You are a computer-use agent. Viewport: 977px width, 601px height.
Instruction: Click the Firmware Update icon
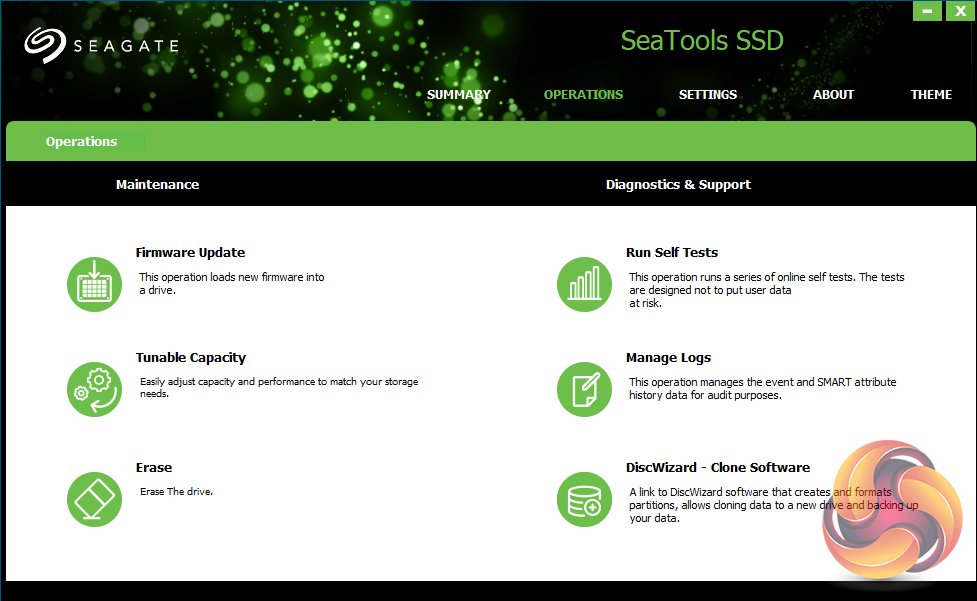[x=94, y=285]
